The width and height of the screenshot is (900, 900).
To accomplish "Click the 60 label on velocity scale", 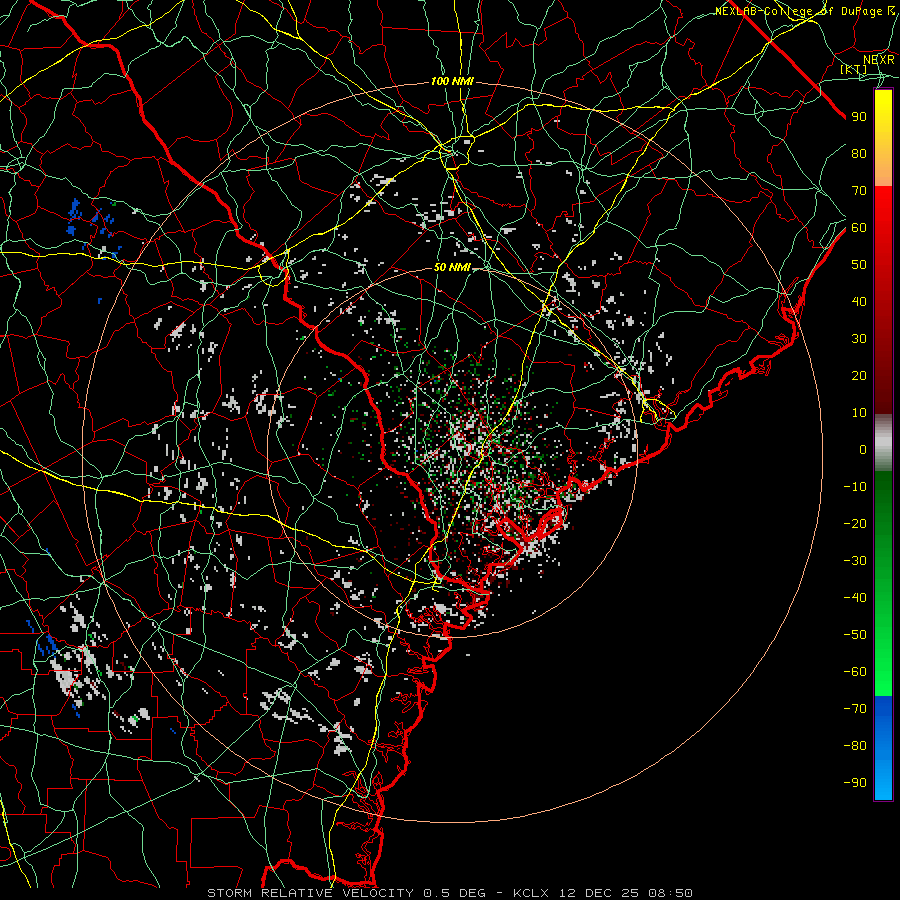I will coord(859,228).
